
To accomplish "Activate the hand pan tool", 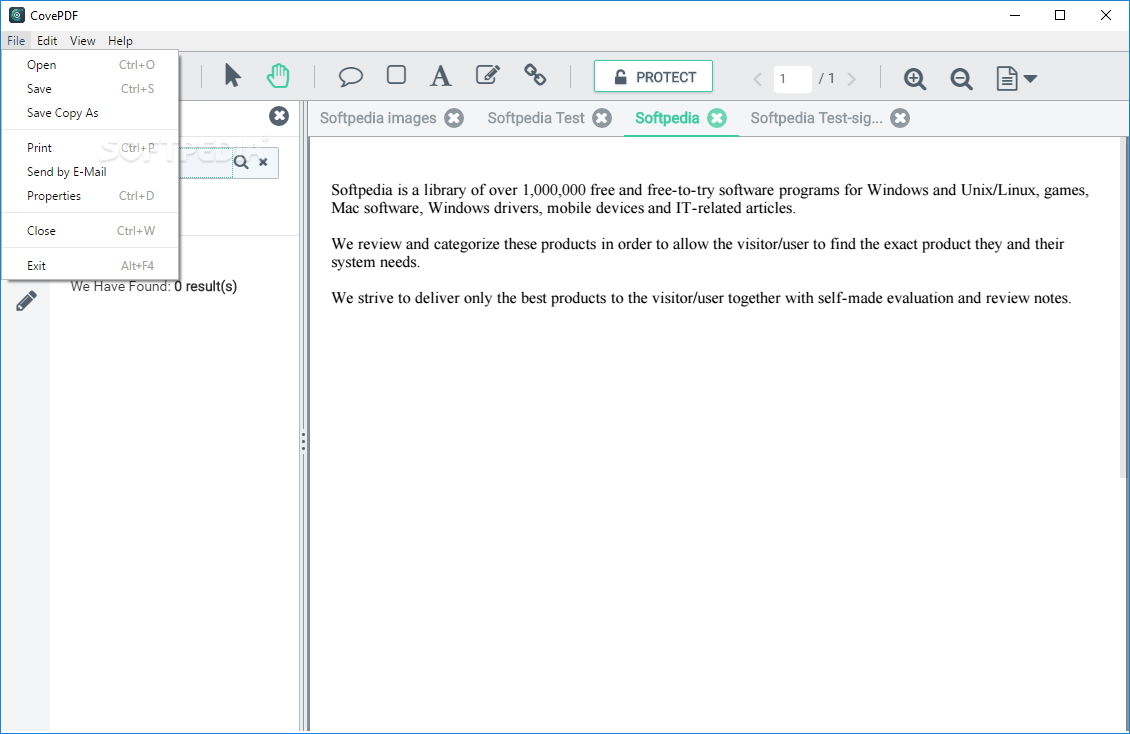I will coord(278,76).
